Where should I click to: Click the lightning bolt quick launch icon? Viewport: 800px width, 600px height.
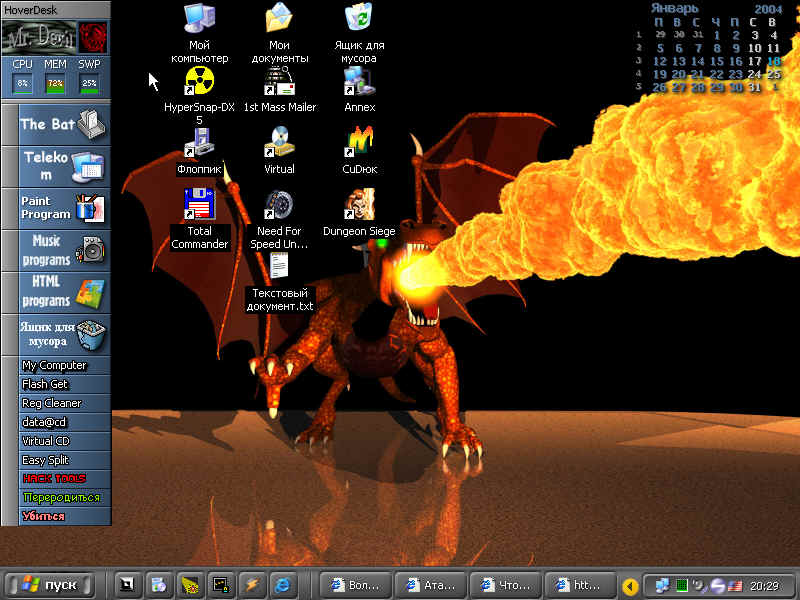pos(252,585)
